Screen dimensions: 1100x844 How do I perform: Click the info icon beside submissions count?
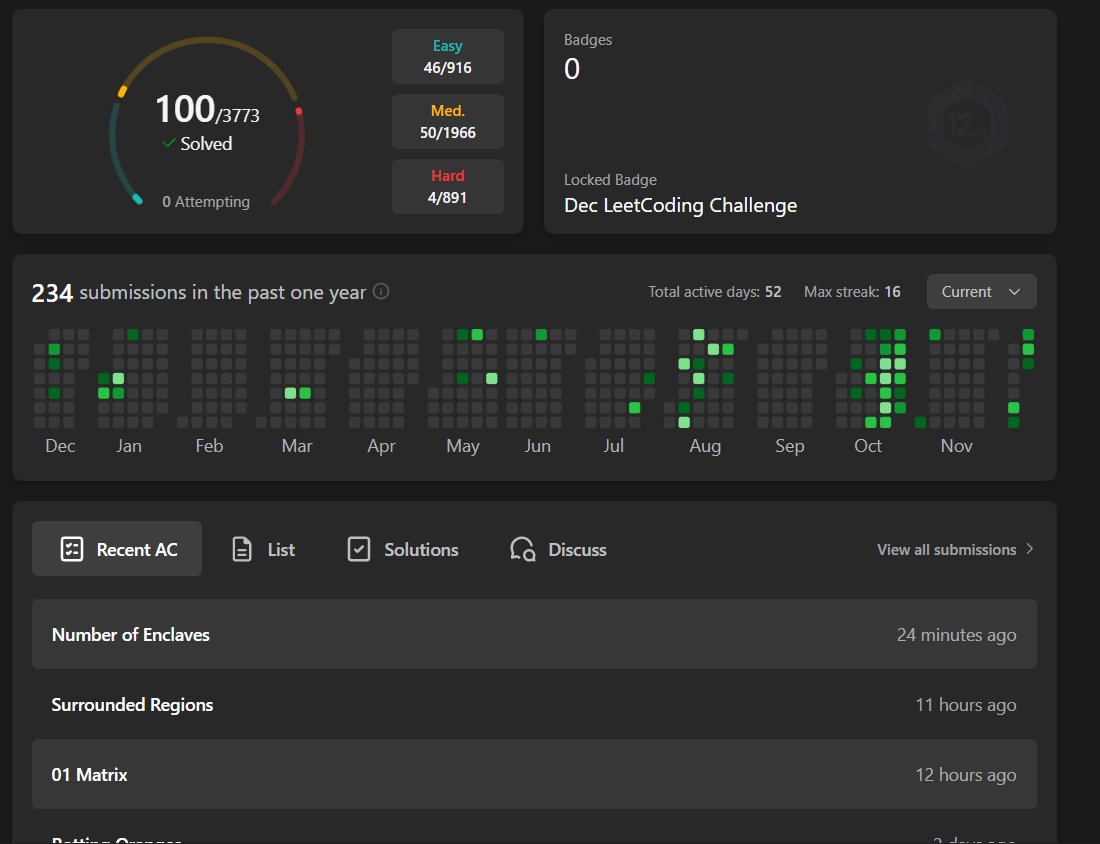click(381, 291)
